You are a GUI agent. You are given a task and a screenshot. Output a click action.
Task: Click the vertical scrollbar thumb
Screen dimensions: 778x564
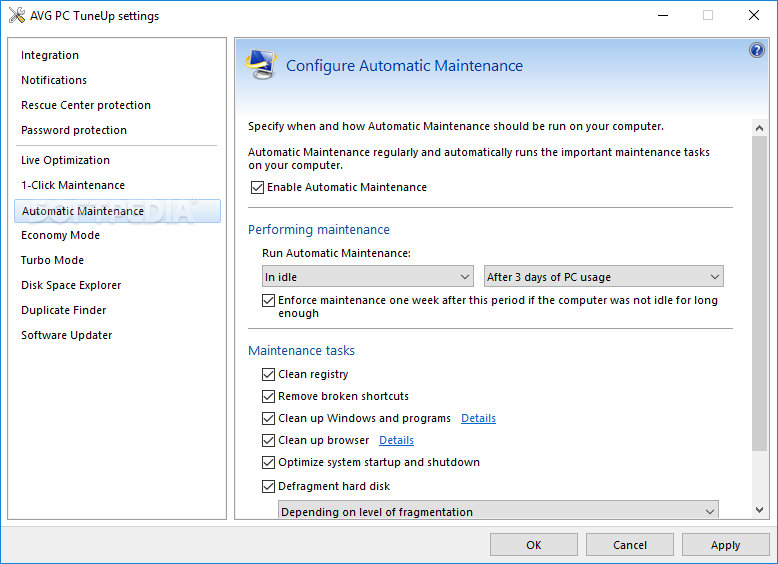tap(759, 293)
